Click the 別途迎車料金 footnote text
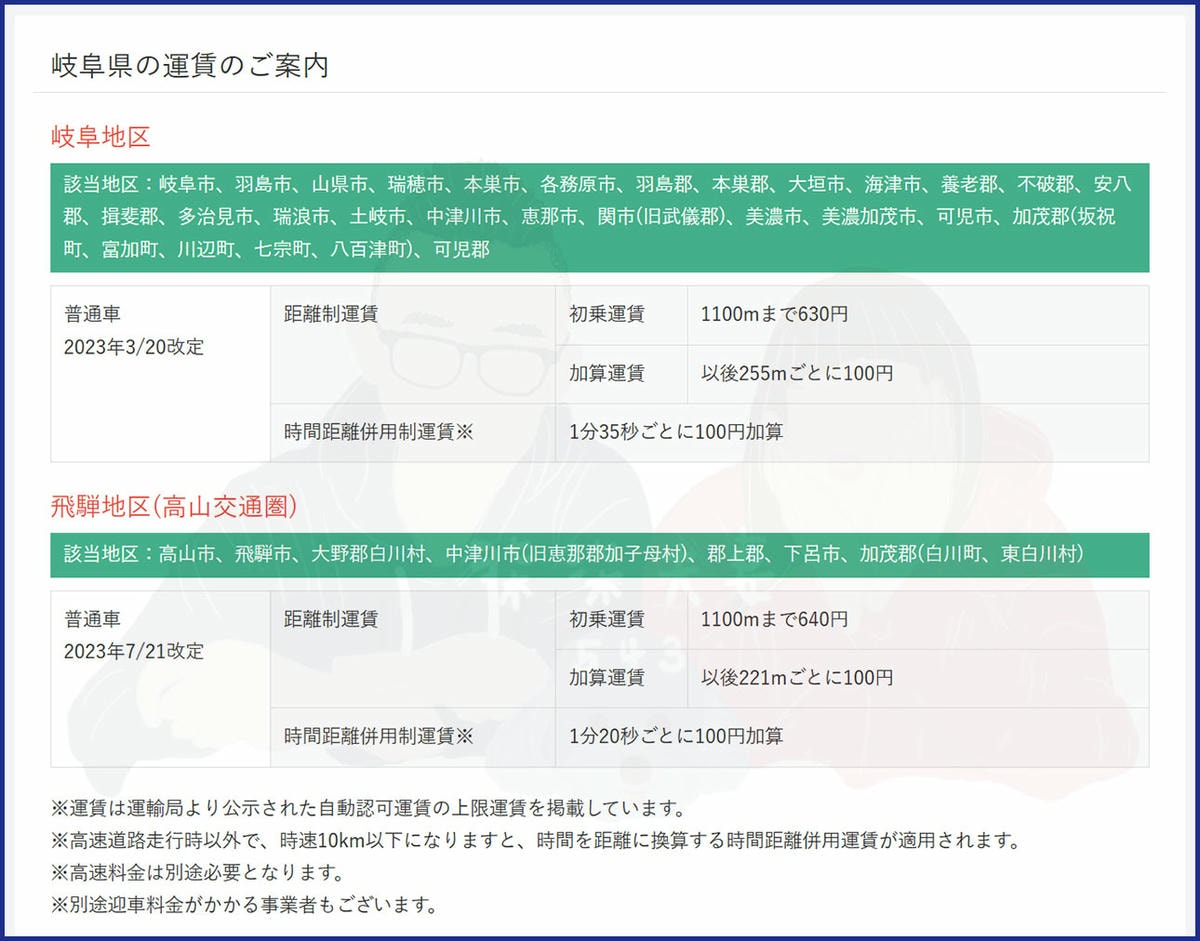This screenshot has width=1200, height=941. pos(240,906)
